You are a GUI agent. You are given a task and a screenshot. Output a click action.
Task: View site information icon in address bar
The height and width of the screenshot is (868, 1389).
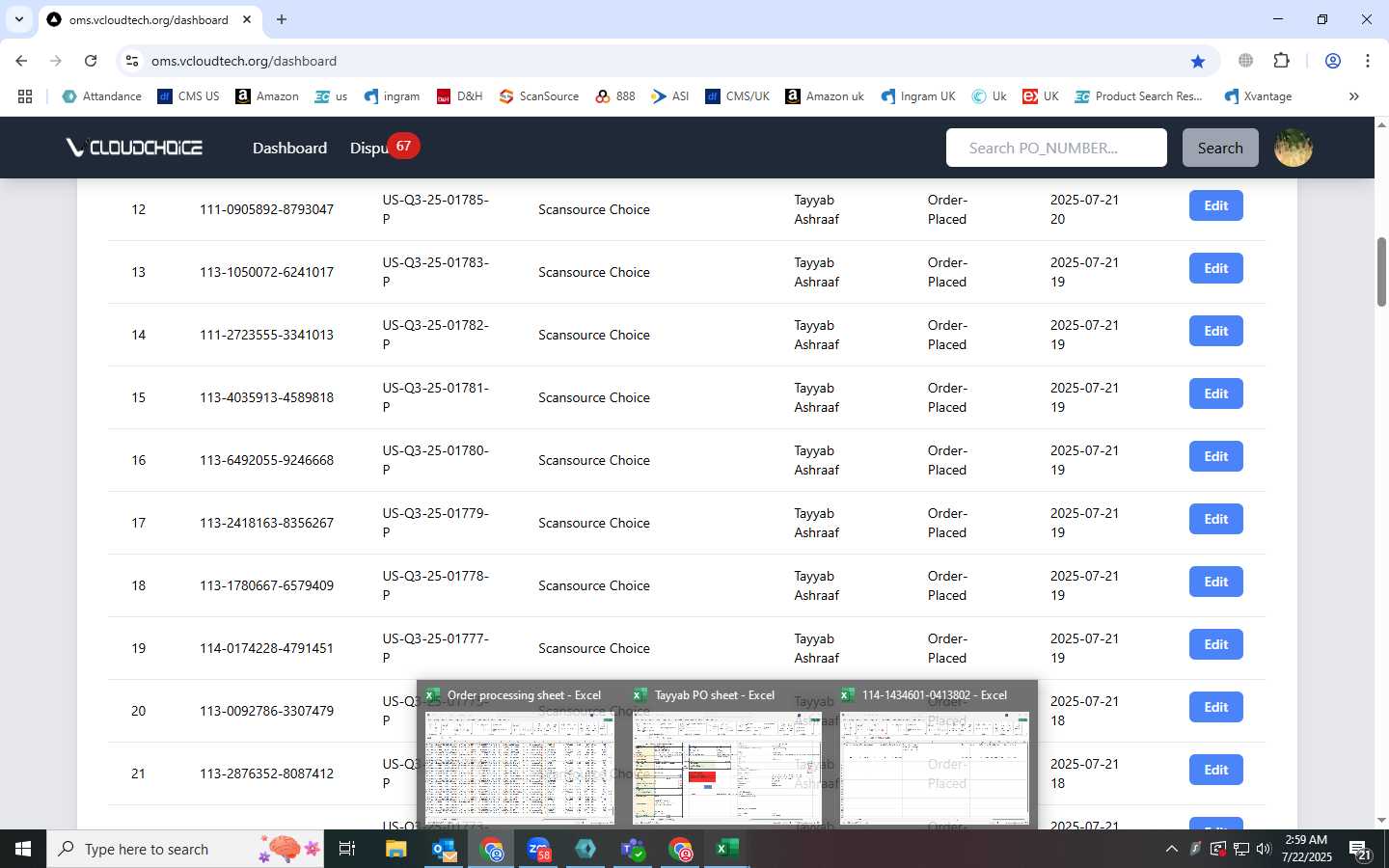coord(133,61)
